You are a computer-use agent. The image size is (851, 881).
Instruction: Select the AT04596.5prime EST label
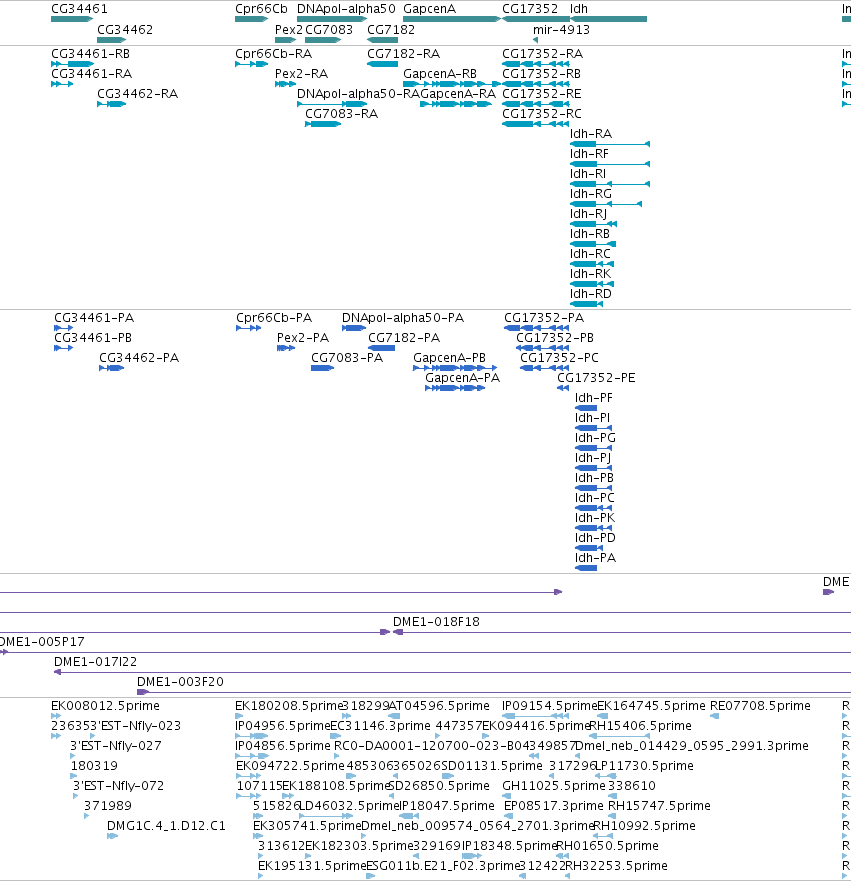point(439,706)
